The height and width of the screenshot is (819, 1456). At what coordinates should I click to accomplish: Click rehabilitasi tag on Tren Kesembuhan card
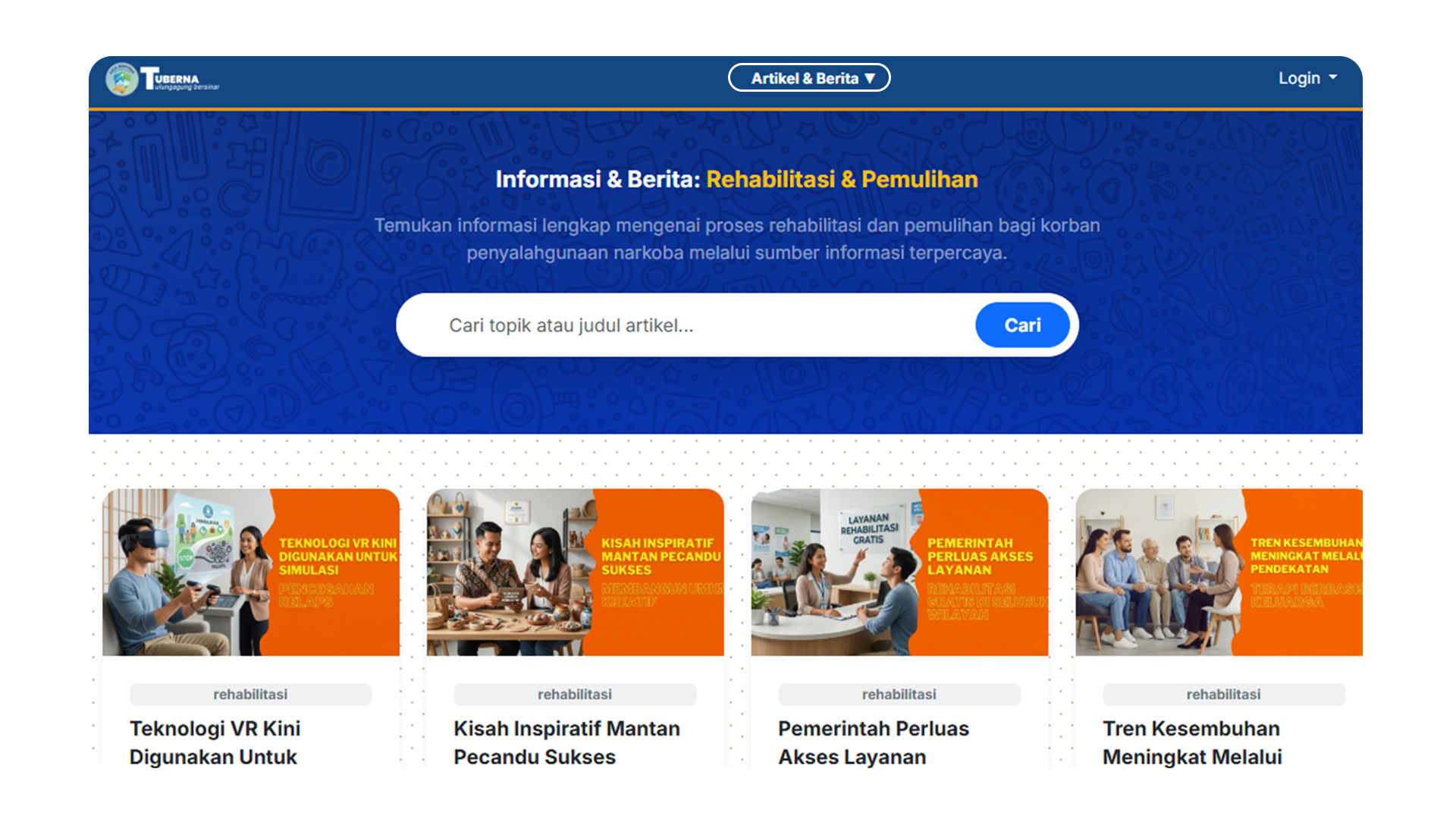[1223, 694]
